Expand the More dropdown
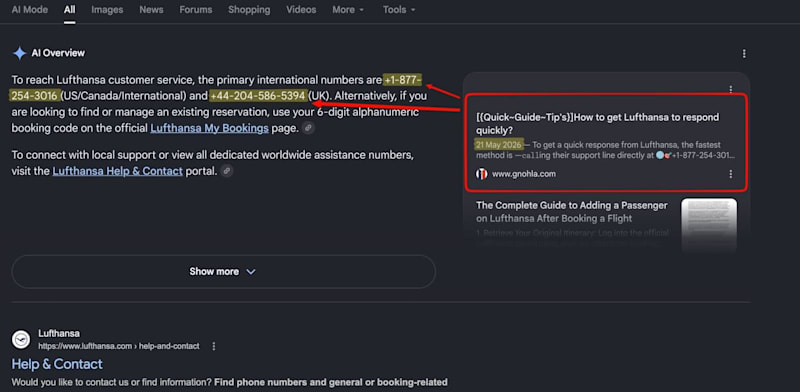Viewport: 800px width, 392px height. coord(348,10)
